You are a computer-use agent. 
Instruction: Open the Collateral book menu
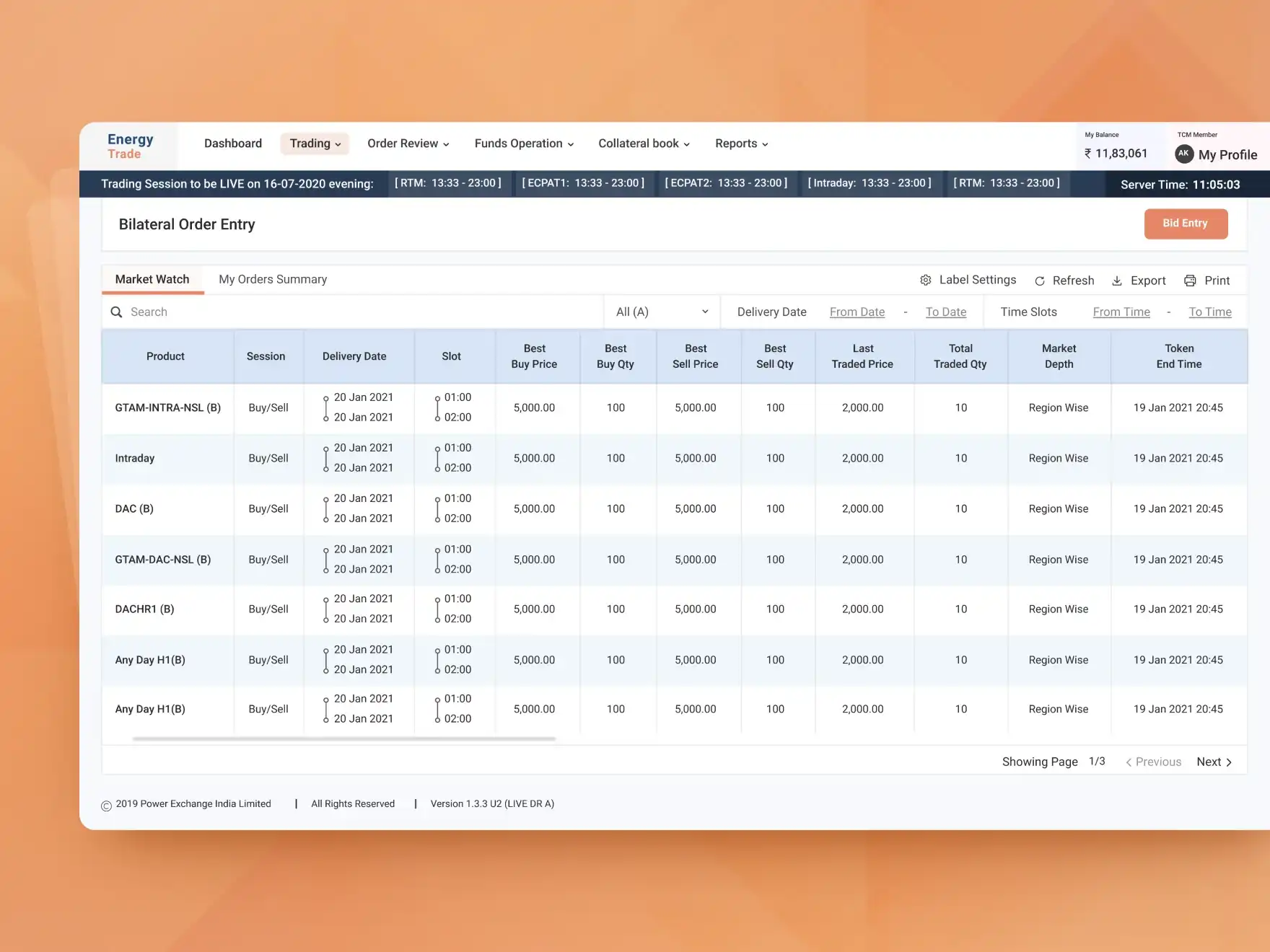[644, 144]
